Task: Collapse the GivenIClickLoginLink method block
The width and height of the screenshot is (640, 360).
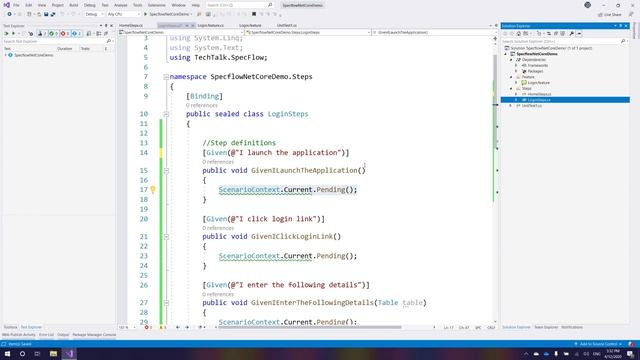Action: click(166, 237)
